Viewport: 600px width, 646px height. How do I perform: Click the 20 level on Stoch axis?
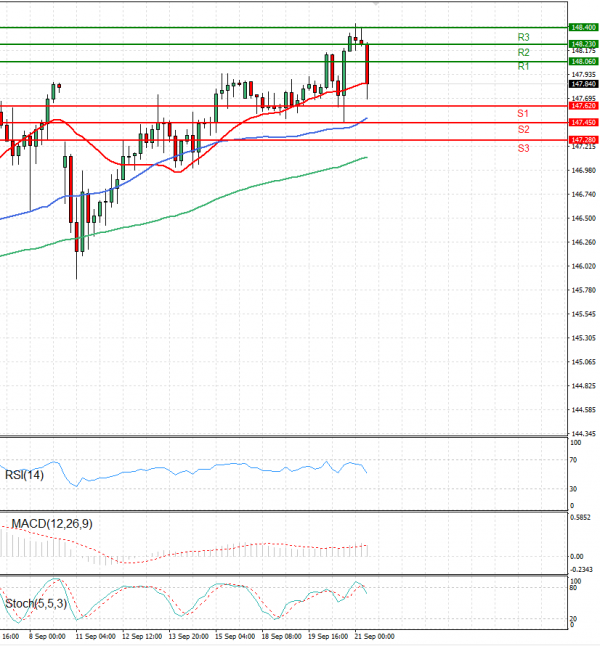coord(573,619)
